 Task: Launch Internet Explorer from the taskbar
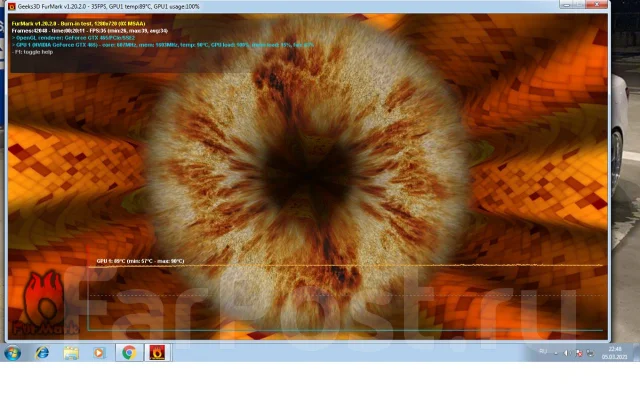coord(42,353)
